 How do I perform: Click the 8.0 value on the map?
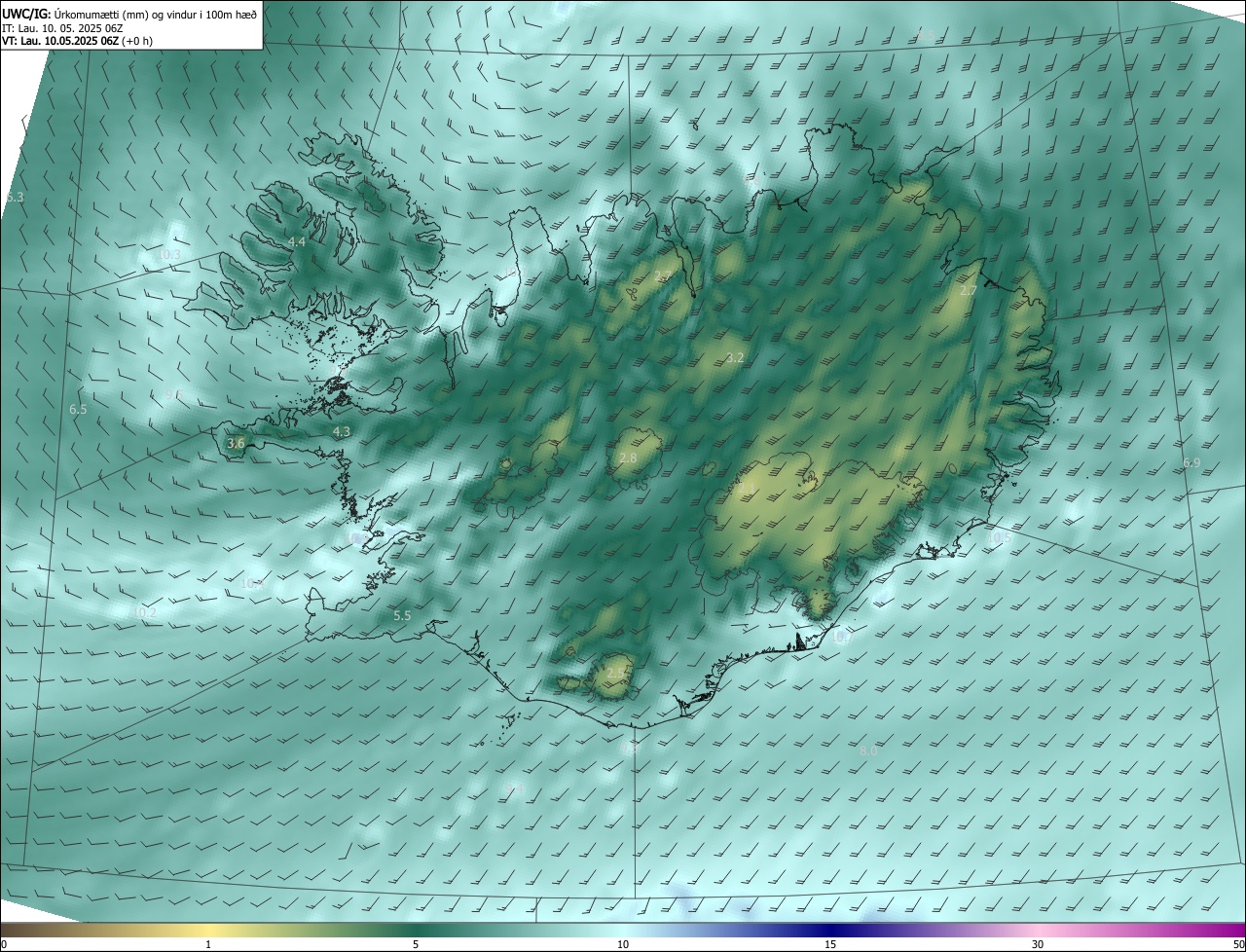point(868,751)
